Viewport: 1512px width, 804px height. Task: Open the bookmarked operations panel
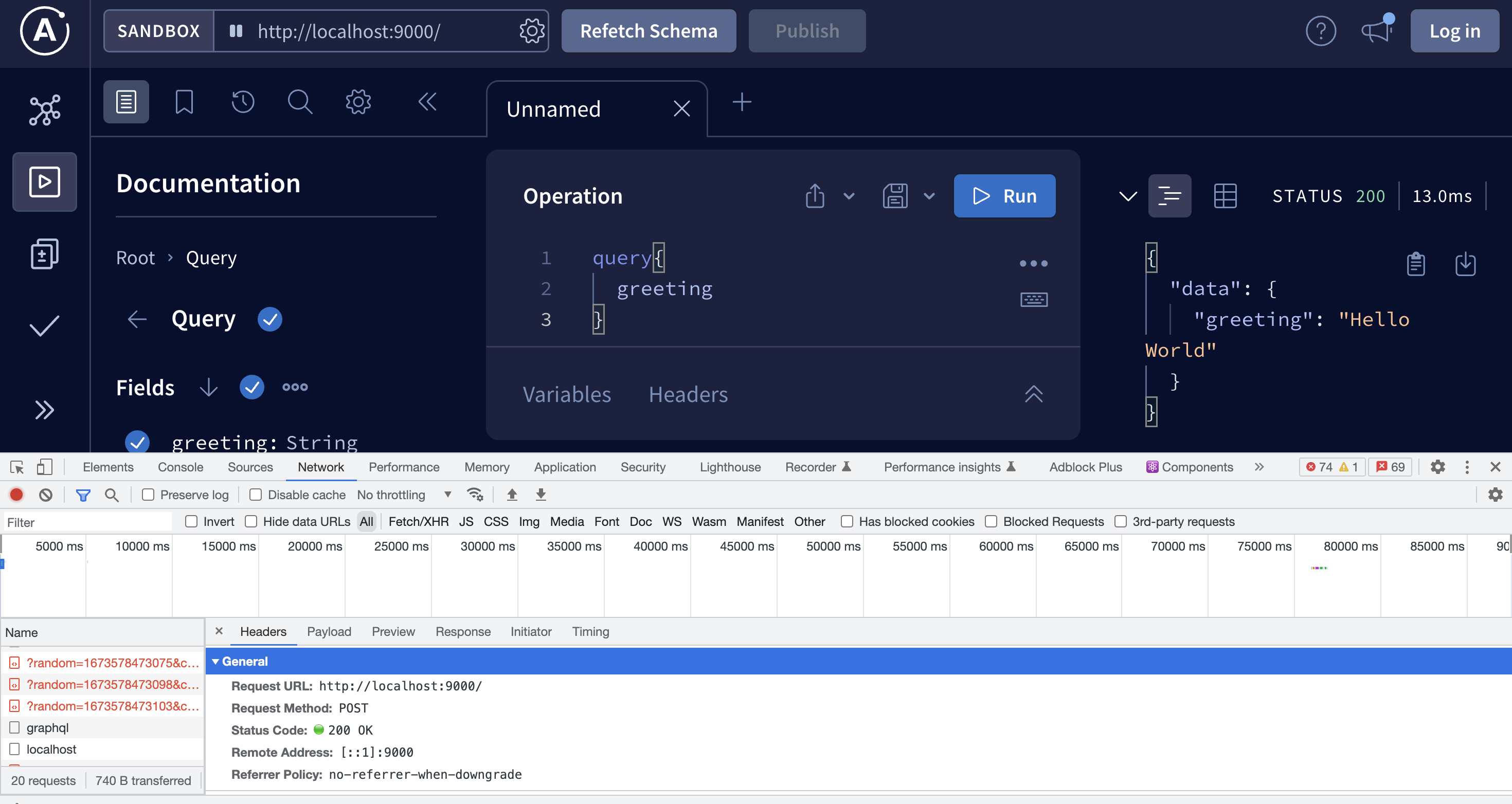pyautogui.click(x=184, y=102)
